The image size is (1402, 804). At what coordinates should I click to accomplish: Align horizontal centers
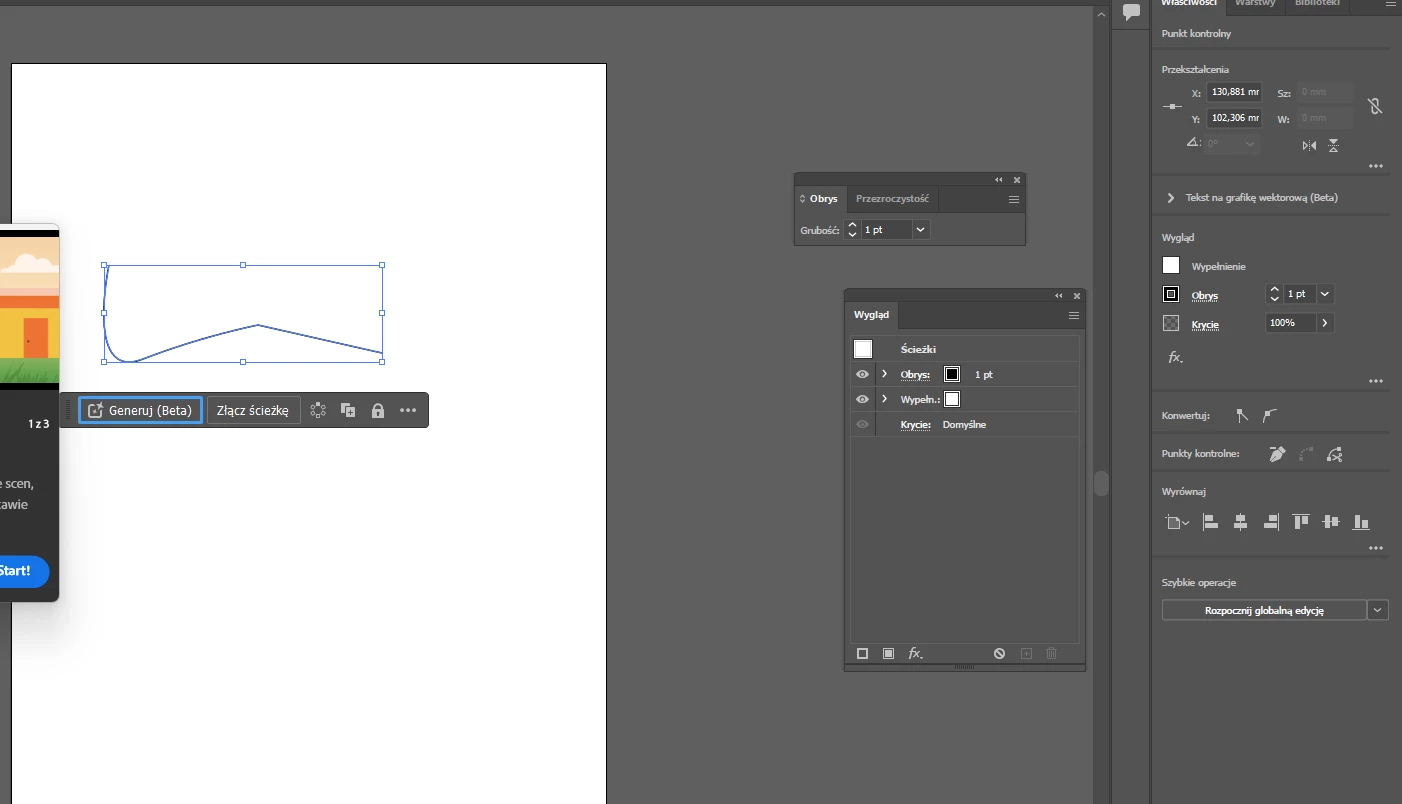1240,522
